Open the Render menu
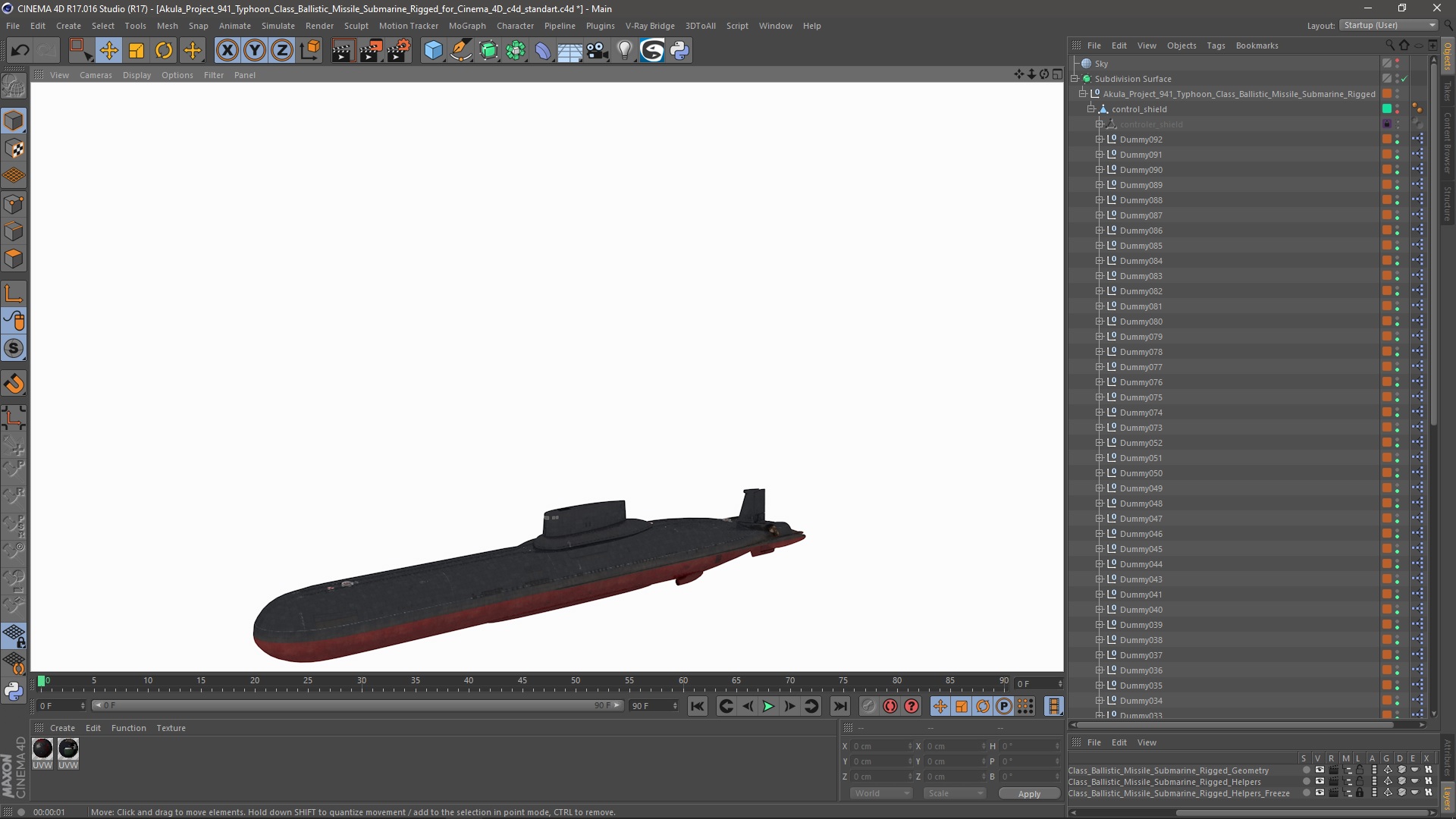 click(319, 26)
